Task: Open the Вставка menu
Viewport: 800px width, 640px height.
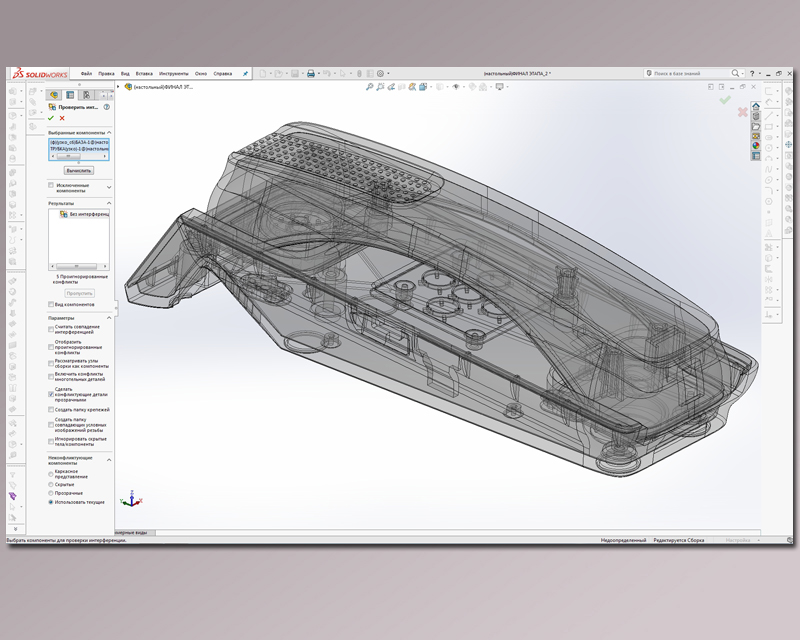Action: (x=144, y=73)
